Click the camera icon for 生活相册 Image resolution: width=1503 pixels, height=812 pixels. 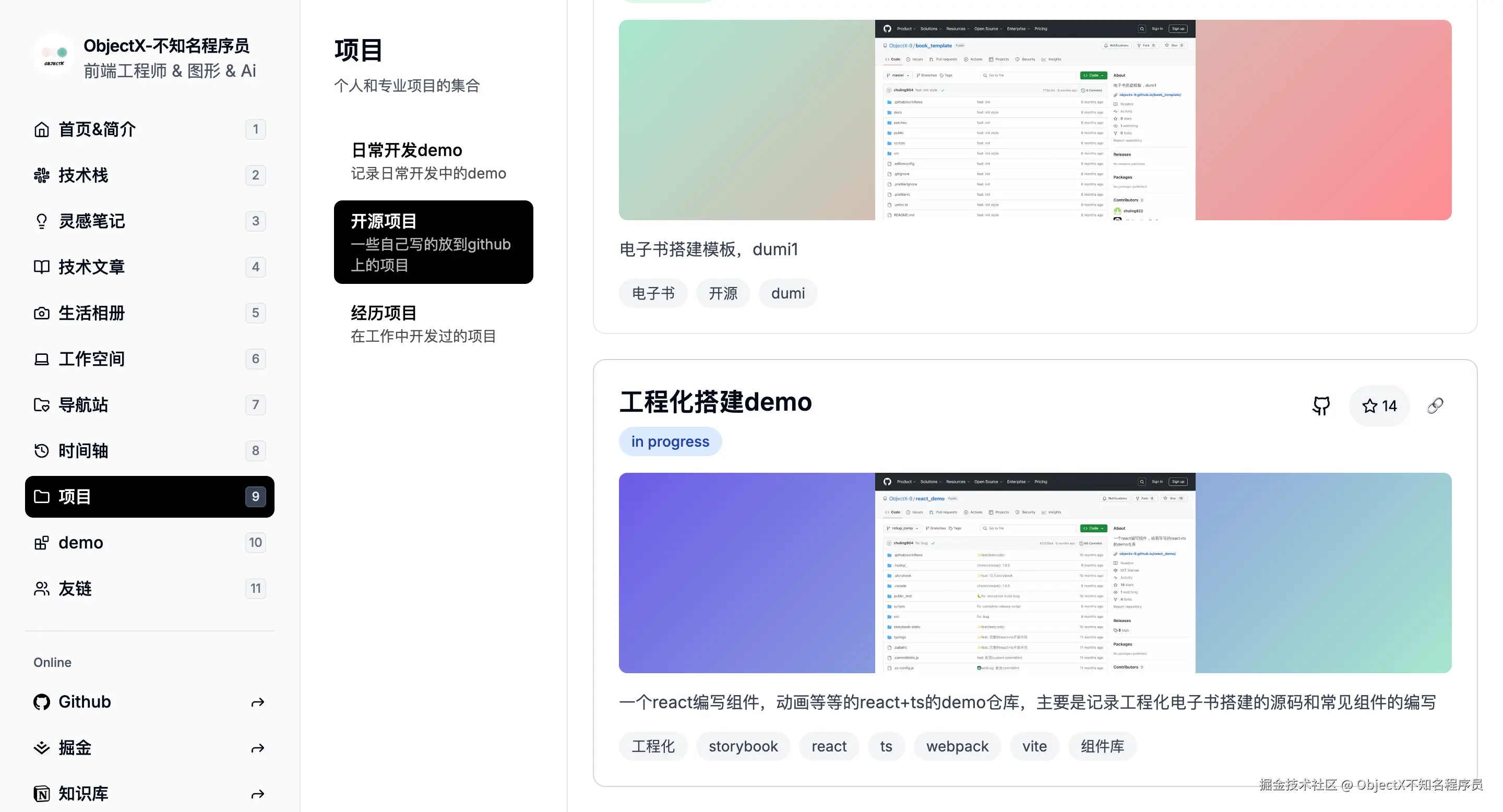41,313
